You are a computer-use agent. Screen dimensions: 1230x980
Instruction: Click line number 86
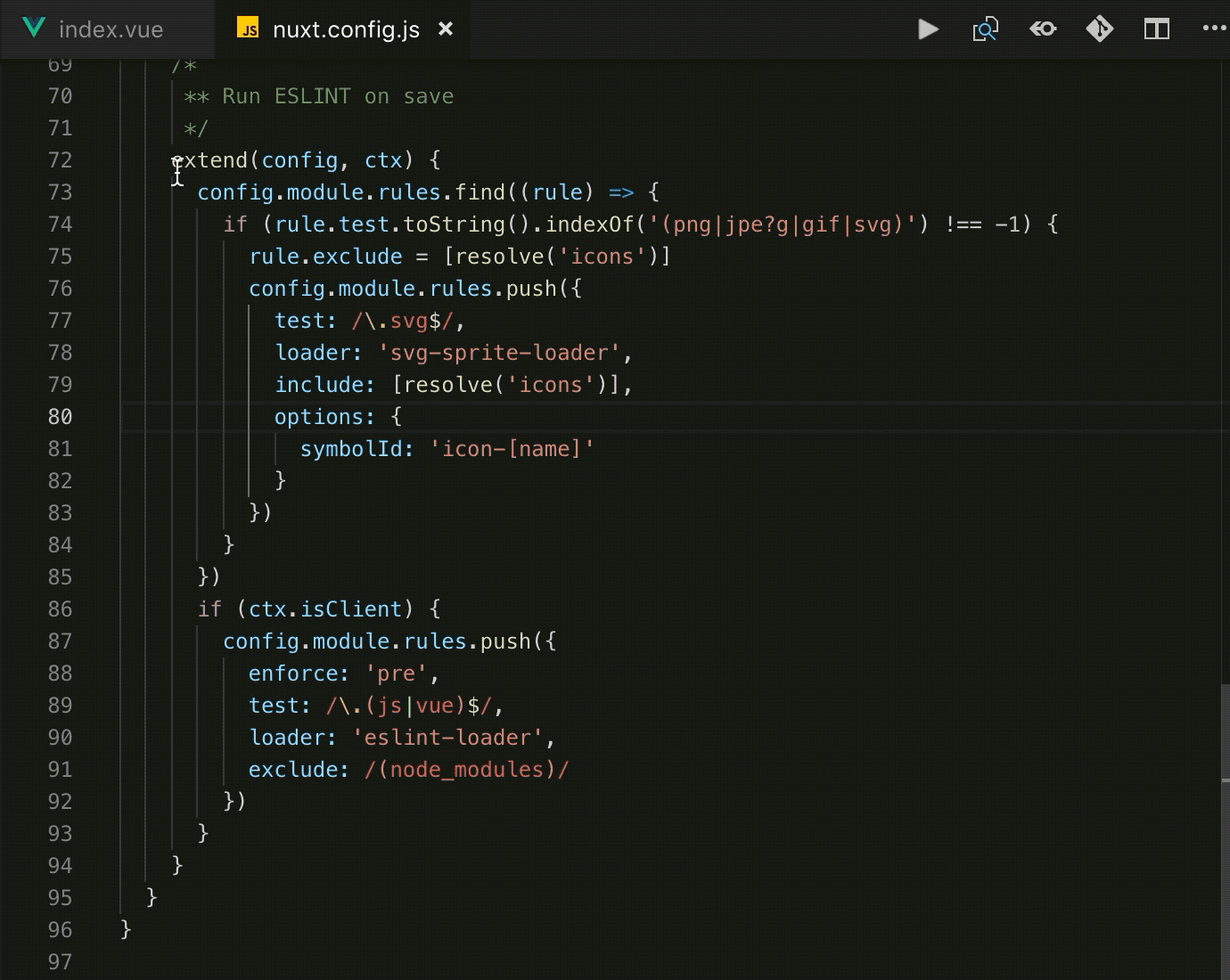(x=60, y=609)
